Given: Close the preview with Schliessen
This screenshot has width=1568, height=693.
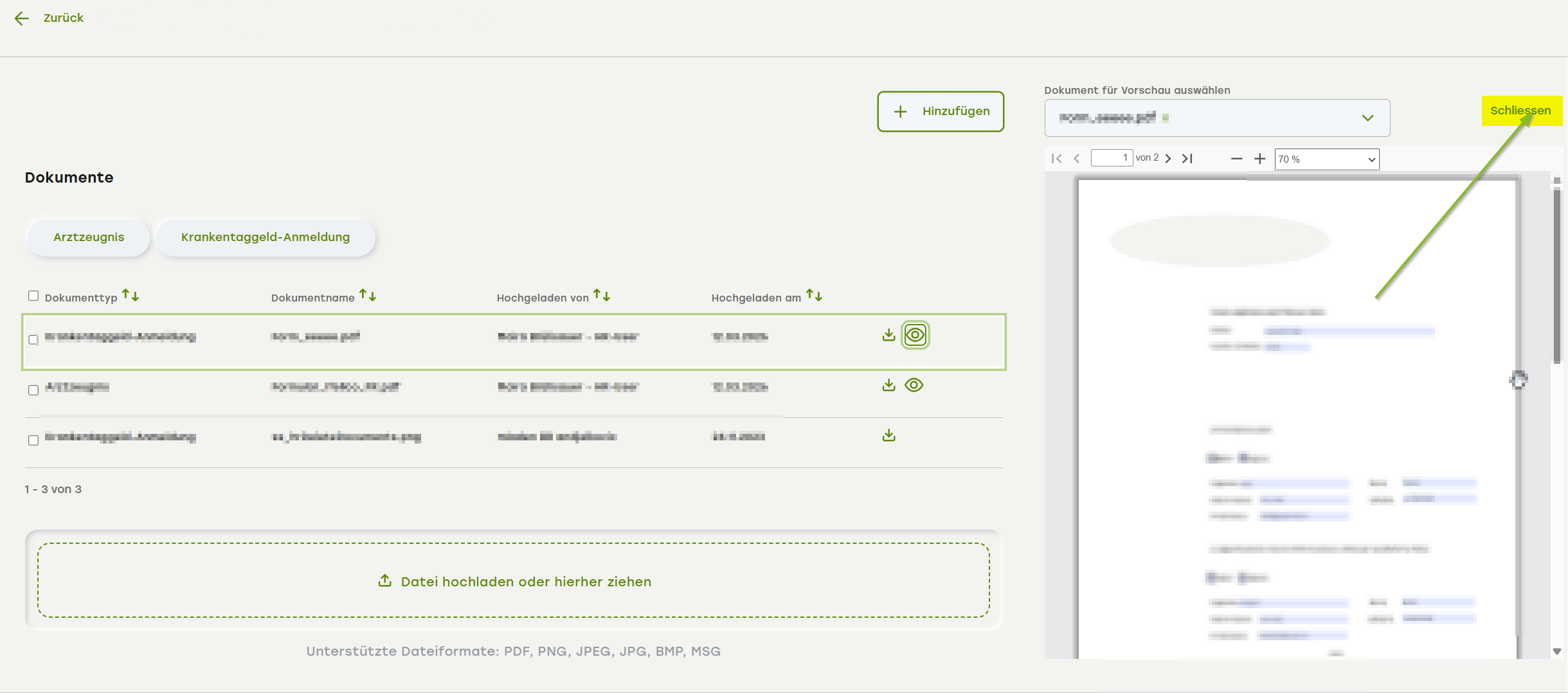Looking at the screenshot, I should (x=1520, y=111).
